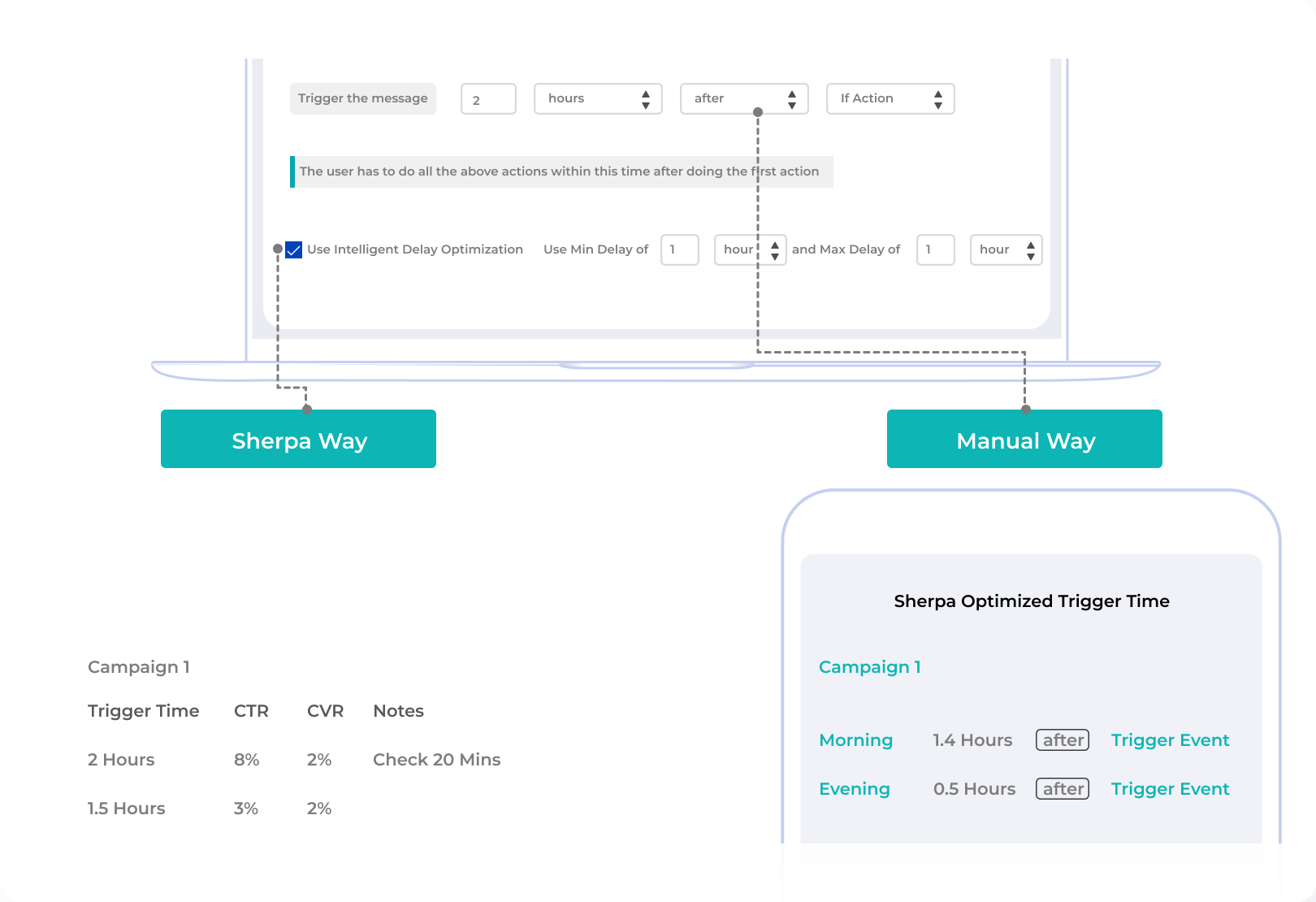Click the '1.4 Hours' value
The width and height of the screenshot is (1316, 902).
(x=972, y=740)
